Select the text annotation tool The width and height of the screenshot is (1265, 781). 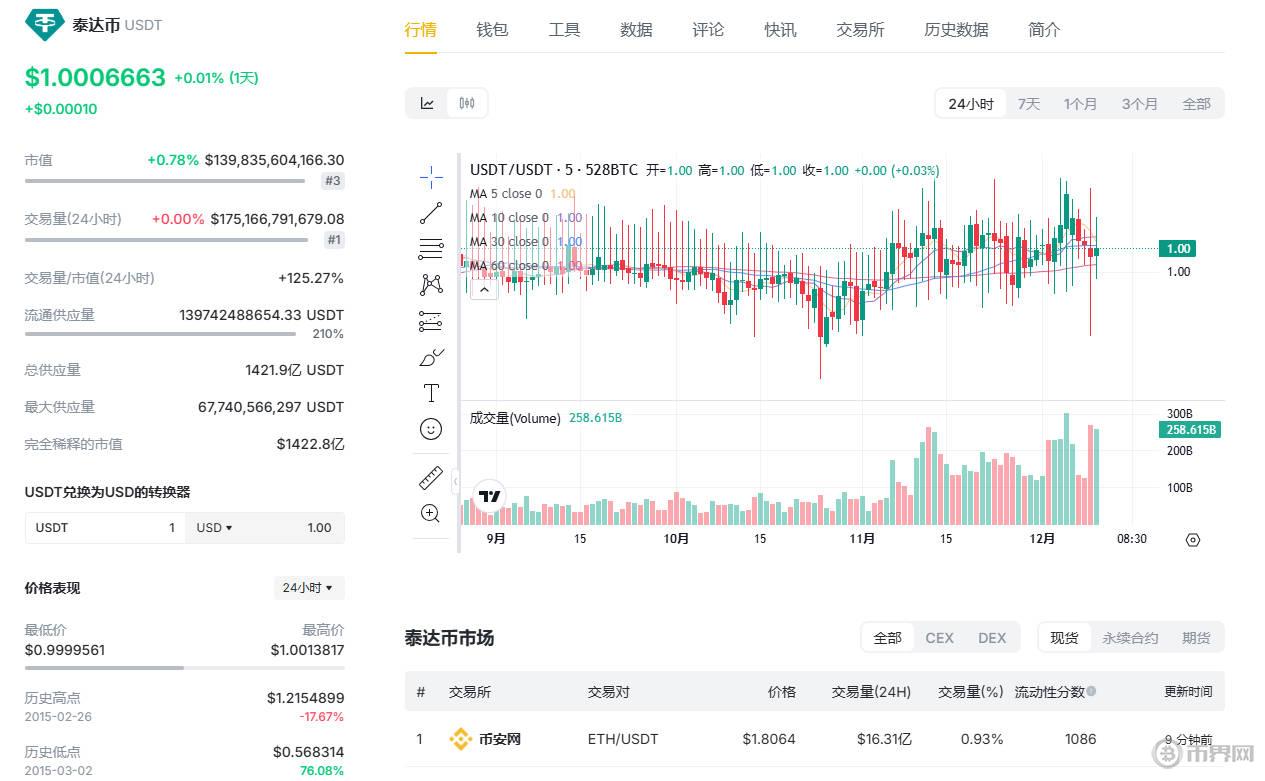(431, 393)
